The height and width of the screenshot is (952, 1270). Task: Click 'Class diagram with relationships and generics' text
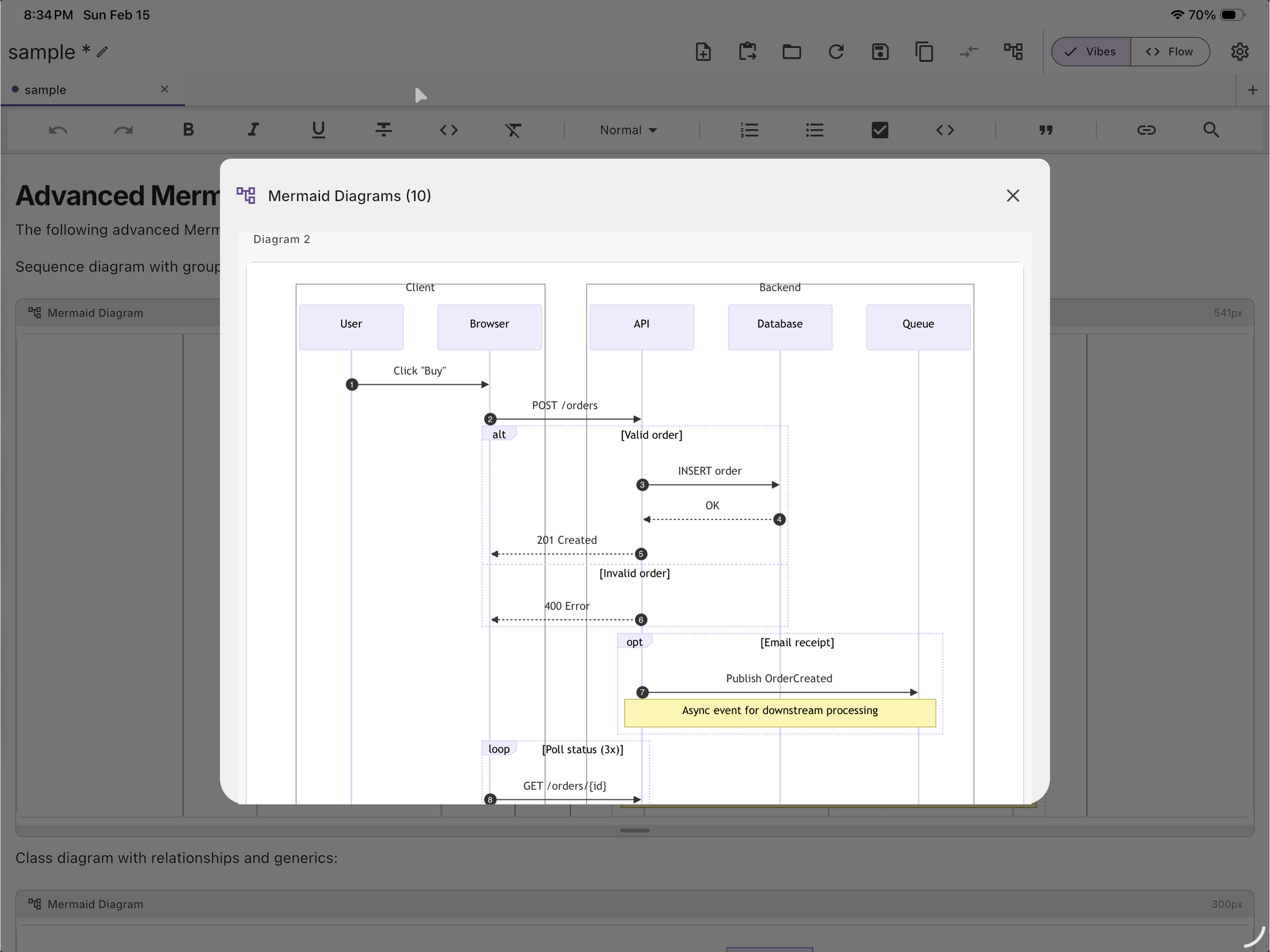(x=176, y=858)
